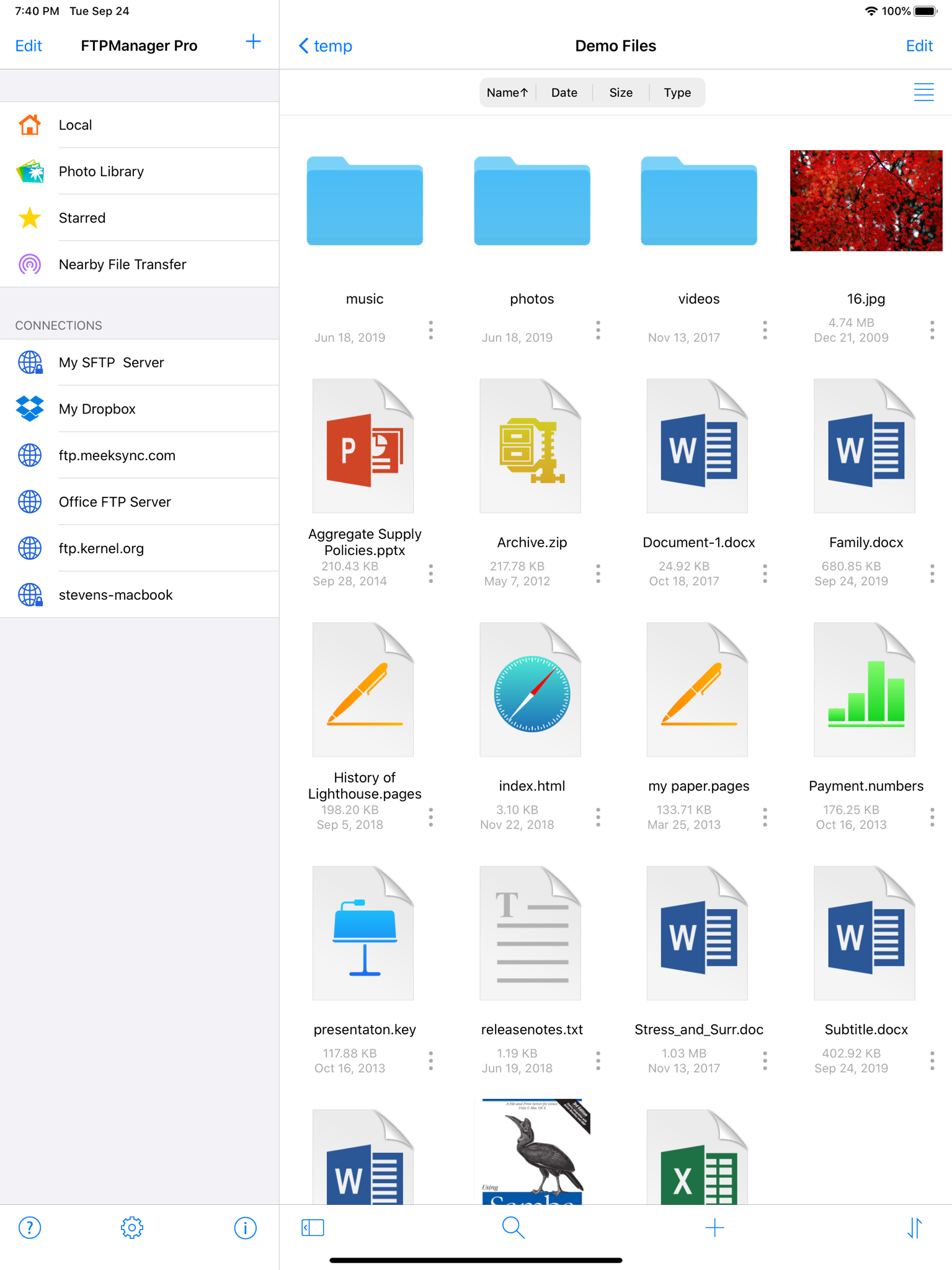
Task: Open settings gear in bottom bar
Action: coord(131,1227)
